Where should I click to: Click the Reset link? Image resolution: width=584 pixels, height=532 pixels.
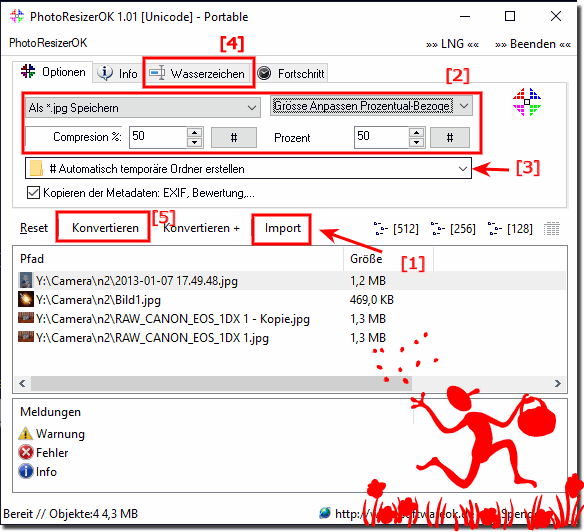(34, 228)
